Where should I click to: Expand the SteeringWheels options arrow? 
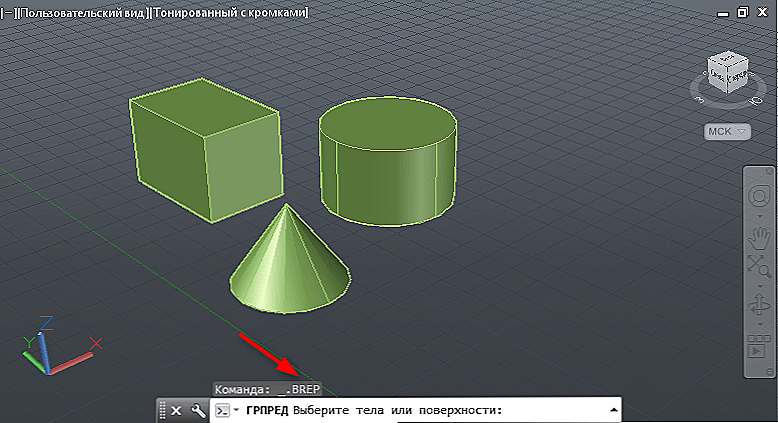(759, 216)
